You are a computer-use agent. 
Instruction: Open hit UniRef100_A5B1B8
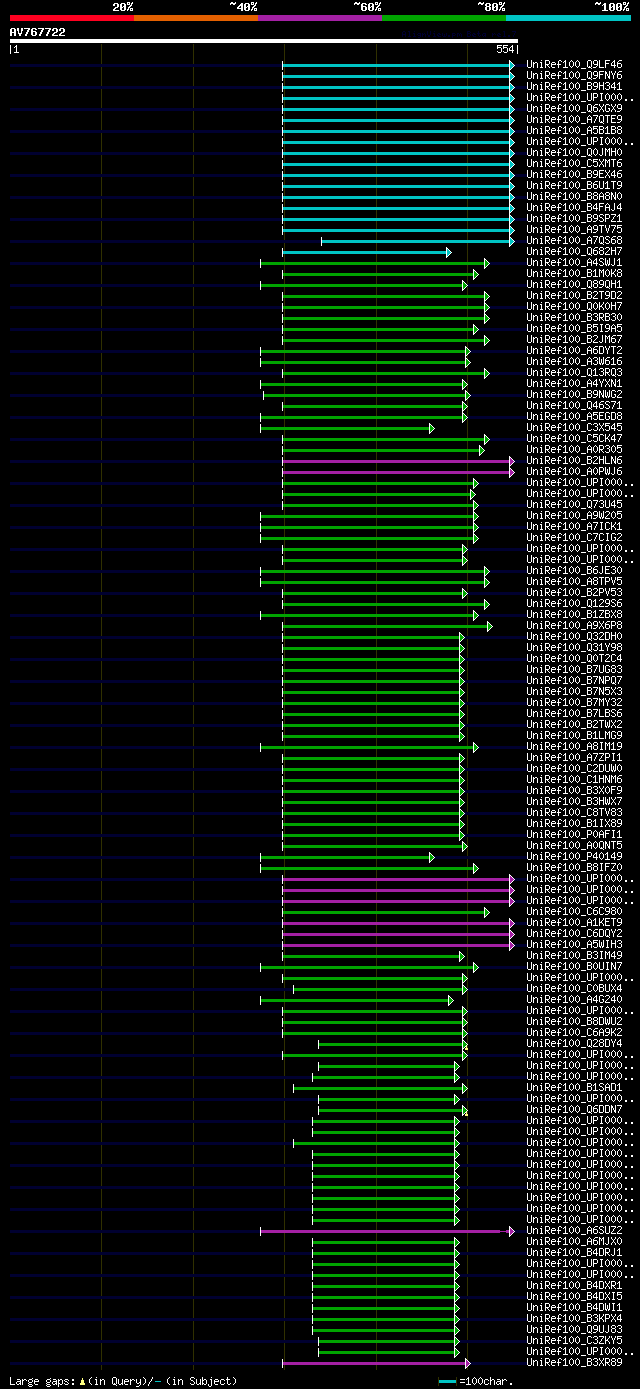click(574, 131)
